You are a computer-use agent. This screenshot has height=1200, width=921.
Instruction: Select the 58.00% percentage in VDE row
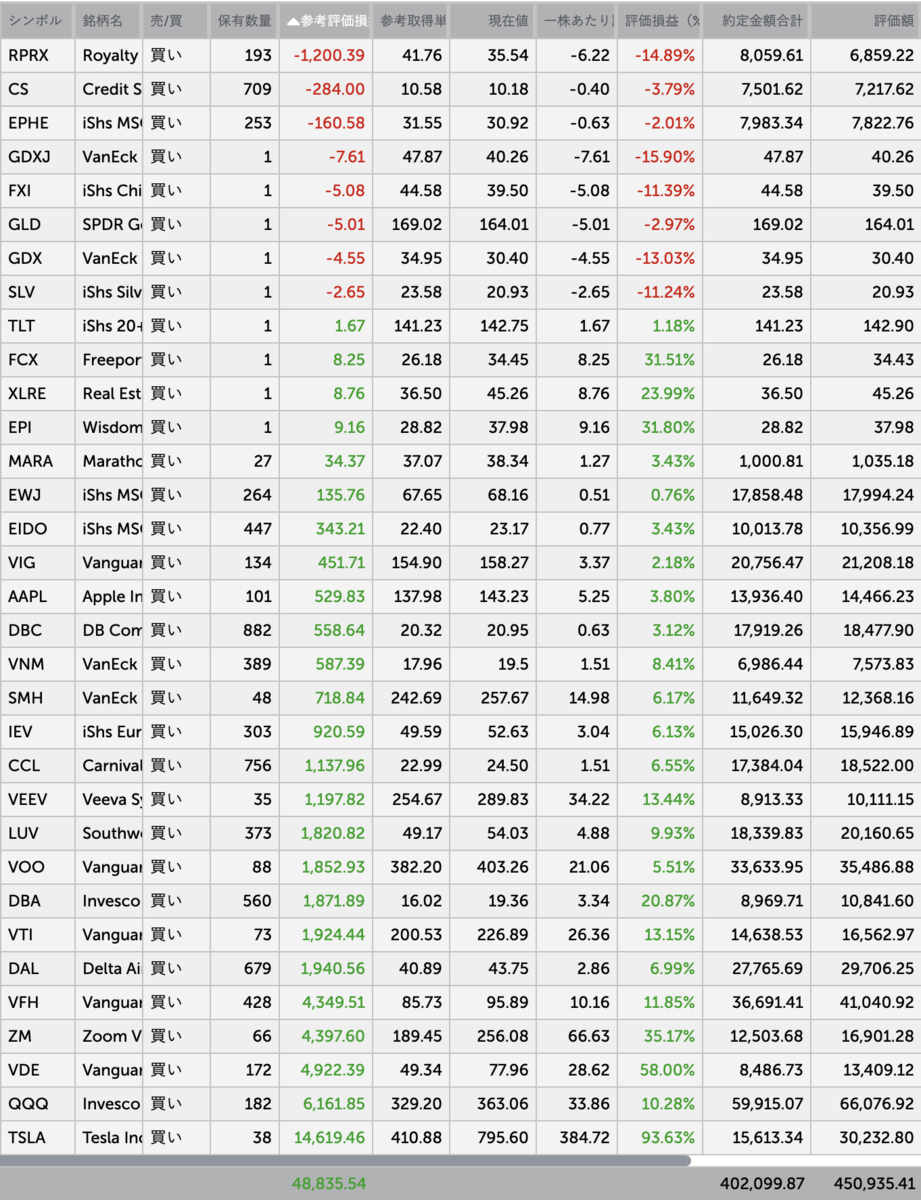pos(668,1070)
